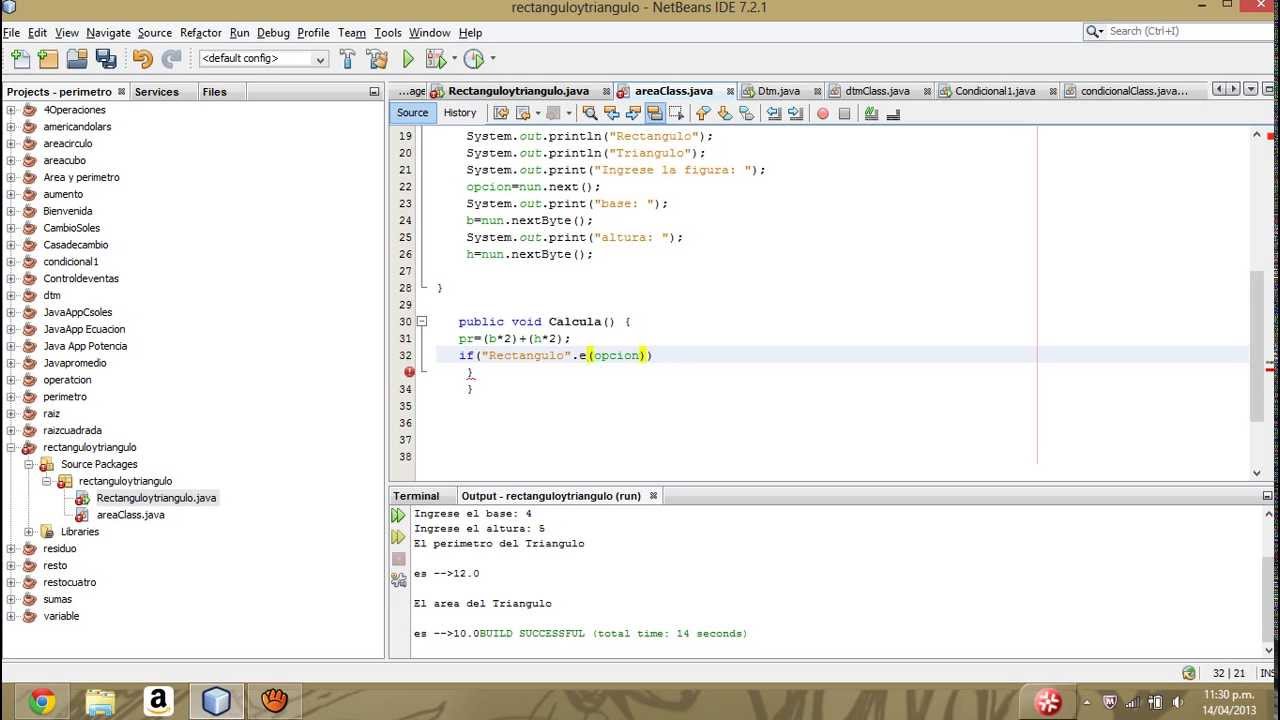Expand the variable project node

(x=11, y=616)
